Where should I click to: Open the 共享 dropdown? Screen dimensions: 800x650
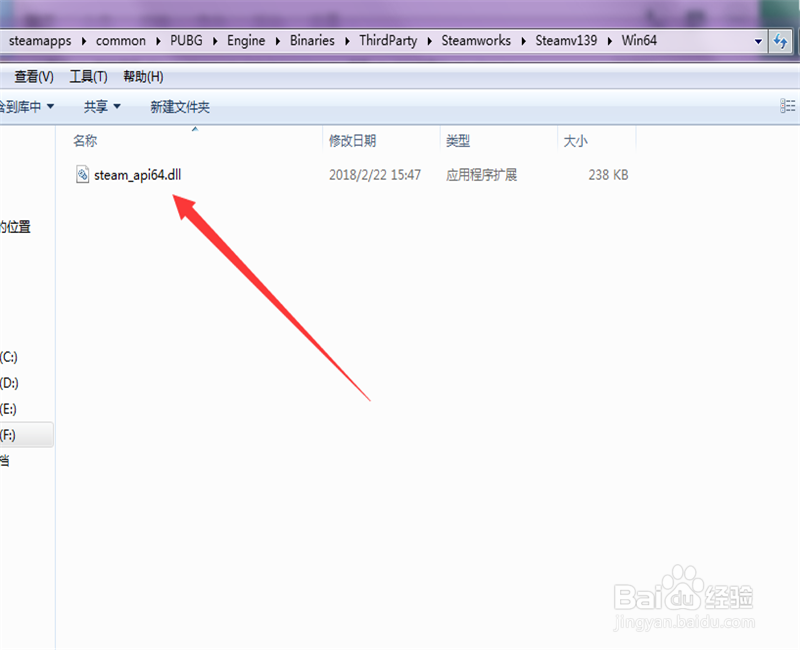102,107
